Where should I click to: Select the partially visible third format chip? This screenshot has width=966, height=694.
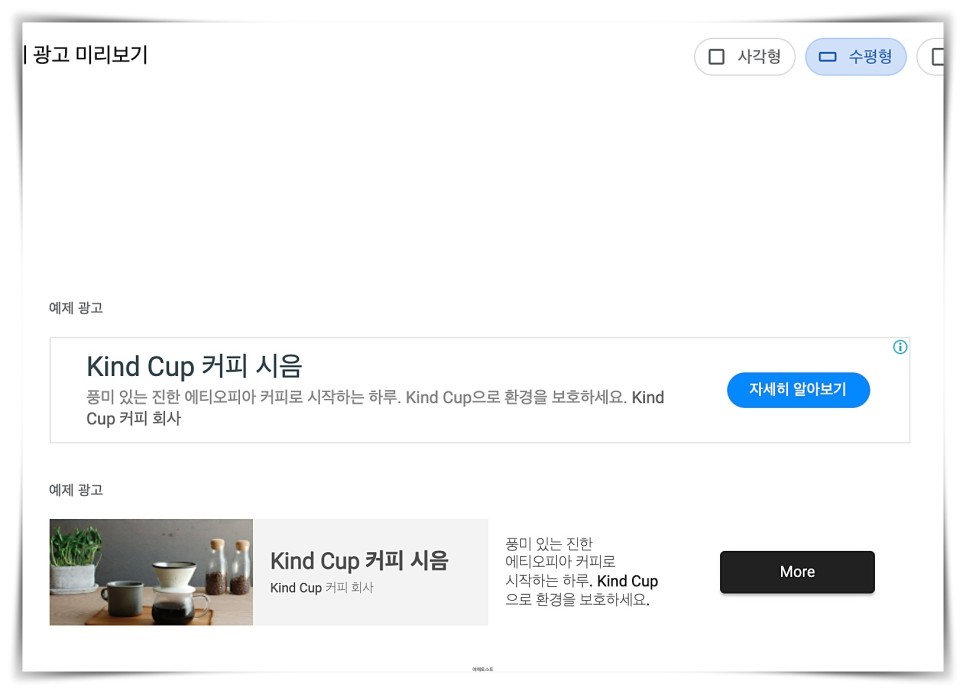931,57
